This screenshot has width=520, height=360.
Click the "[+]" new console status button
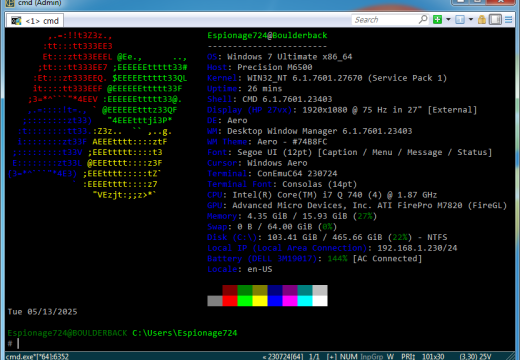pyautogui.click(x=331, y=356)
